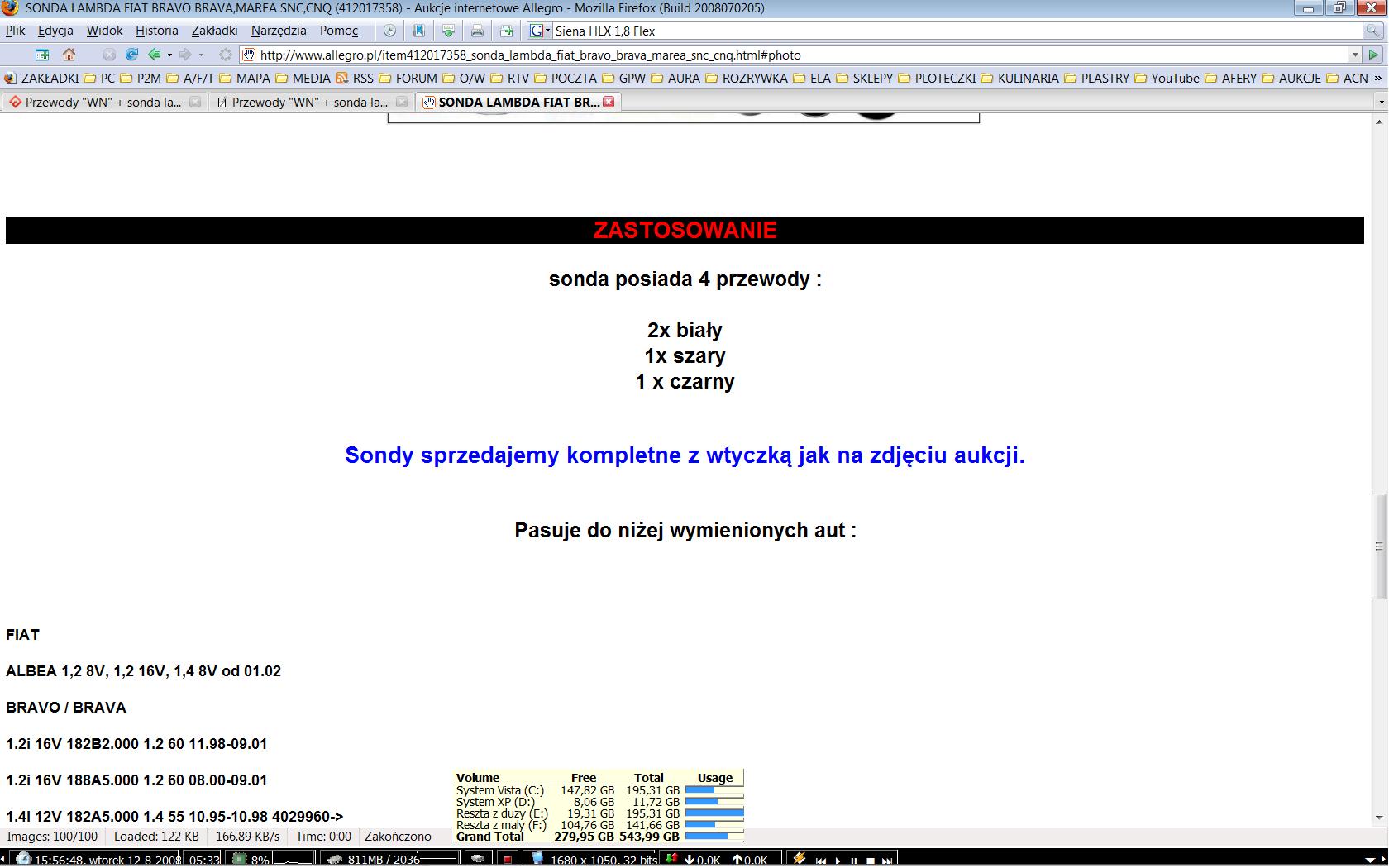The height and width of the screenshot is (868, 1389).
Task: Open the AUKCJE bookmarks folder
Action: [1291, 78]
